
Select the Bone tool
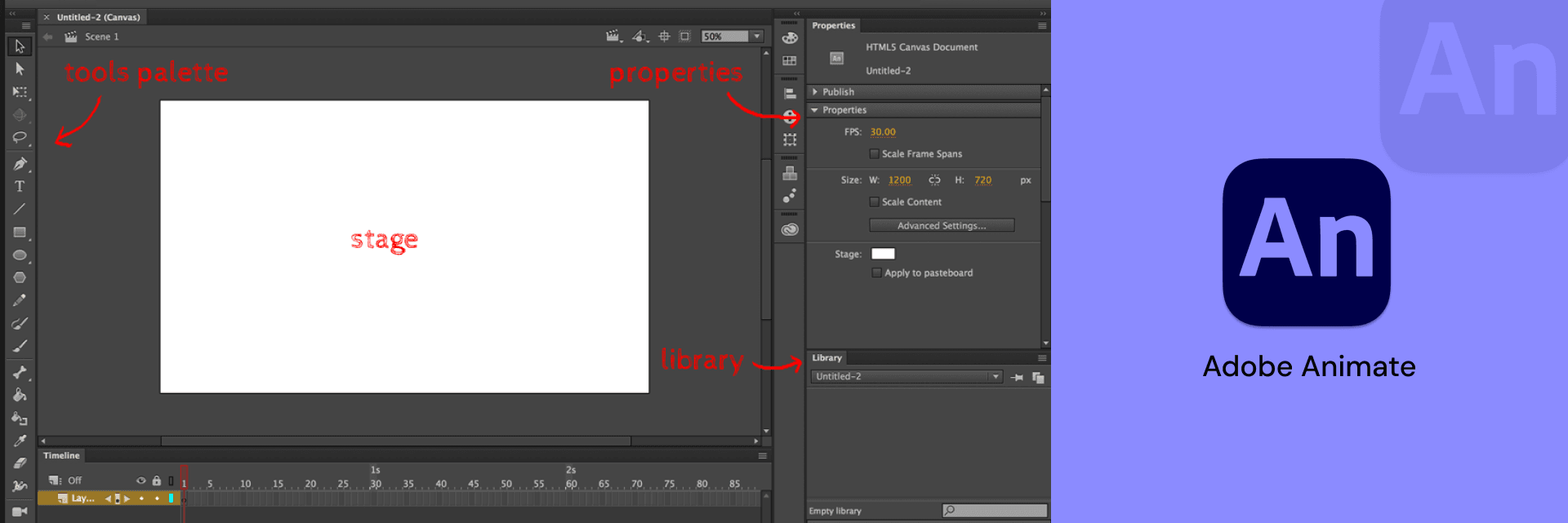point(20,373)
